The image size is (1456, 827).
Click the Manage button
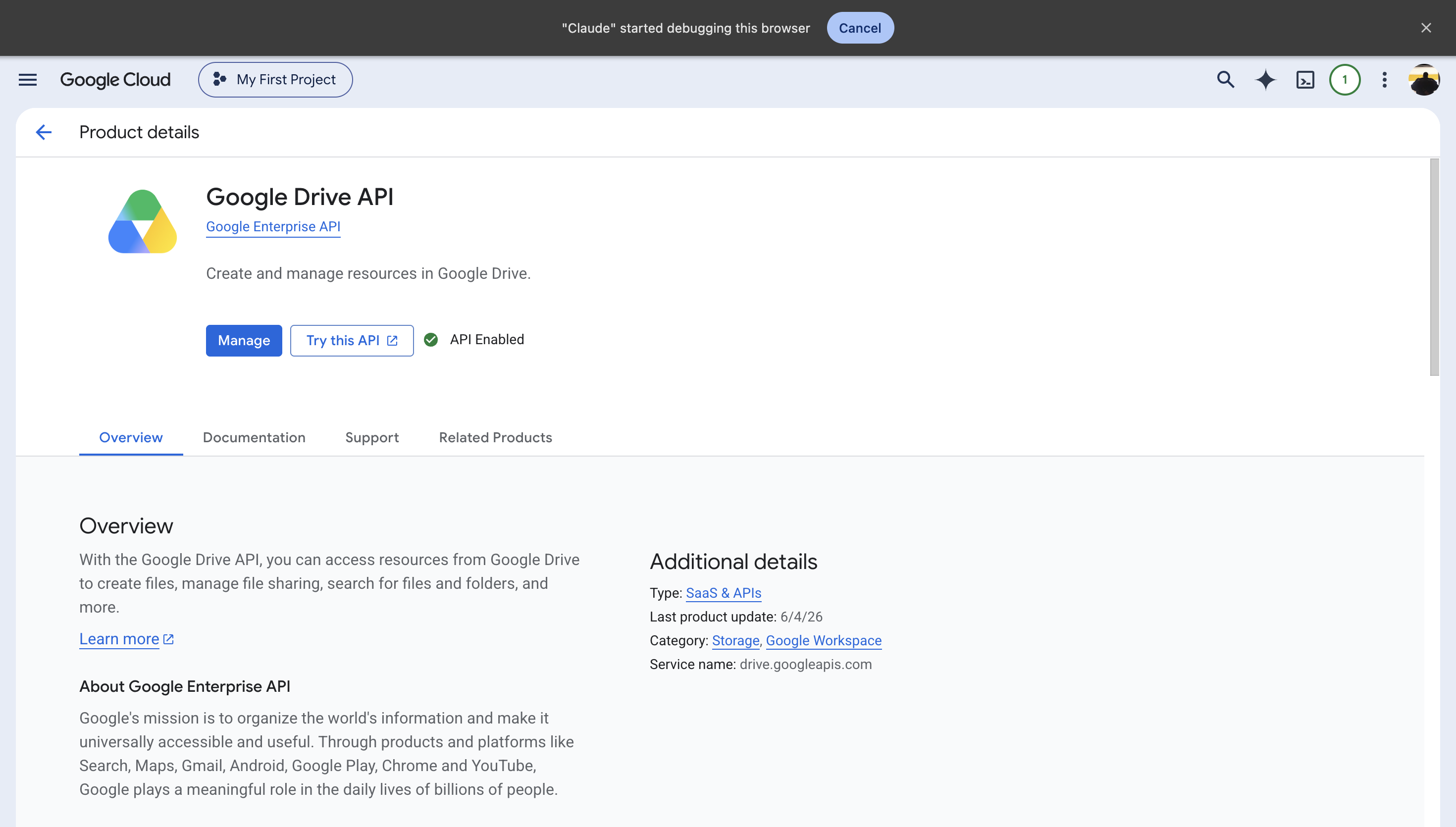click(244, 340)
